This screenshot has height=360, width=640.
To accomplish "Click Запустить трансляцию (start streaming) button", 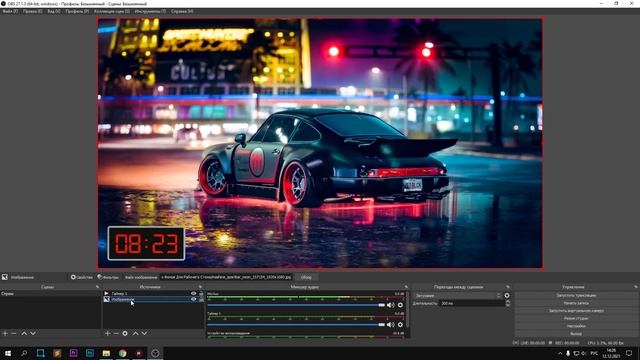I will click(x=576, y=295).
